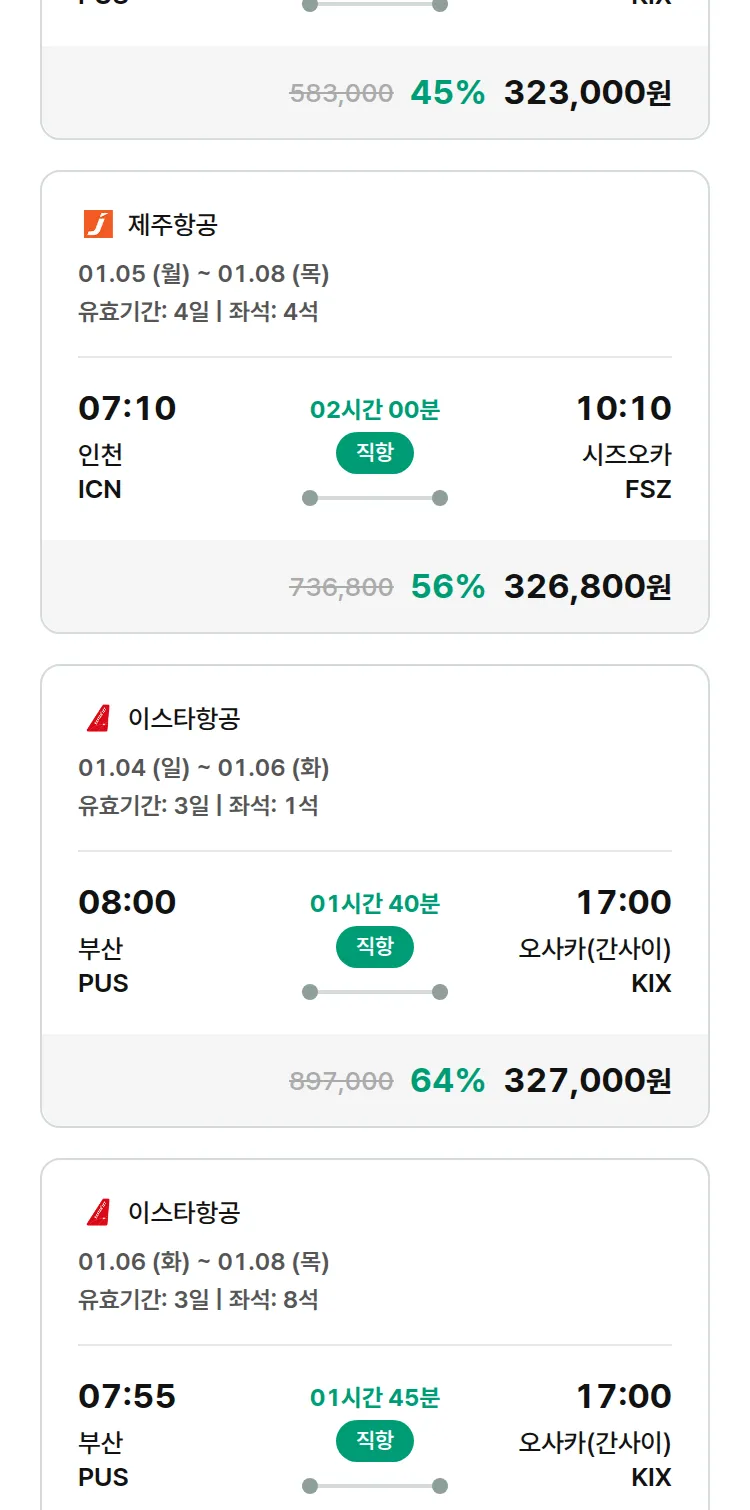This screenshot has width=750, height=1510.
Task: Click the 64% discount label
Action: pos(447,1081)
